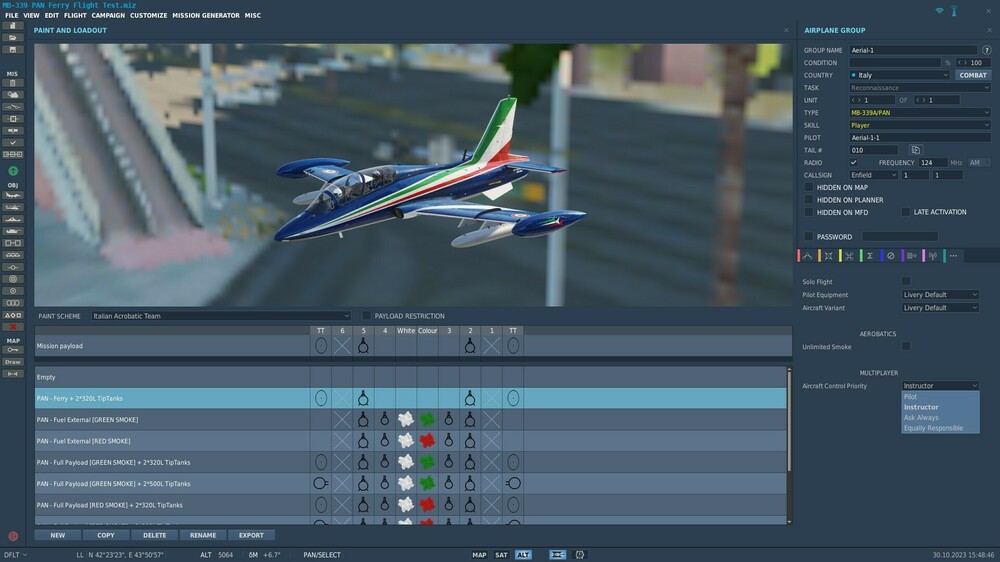Open the CAMPAIGN menu

[x=108, y=15]
